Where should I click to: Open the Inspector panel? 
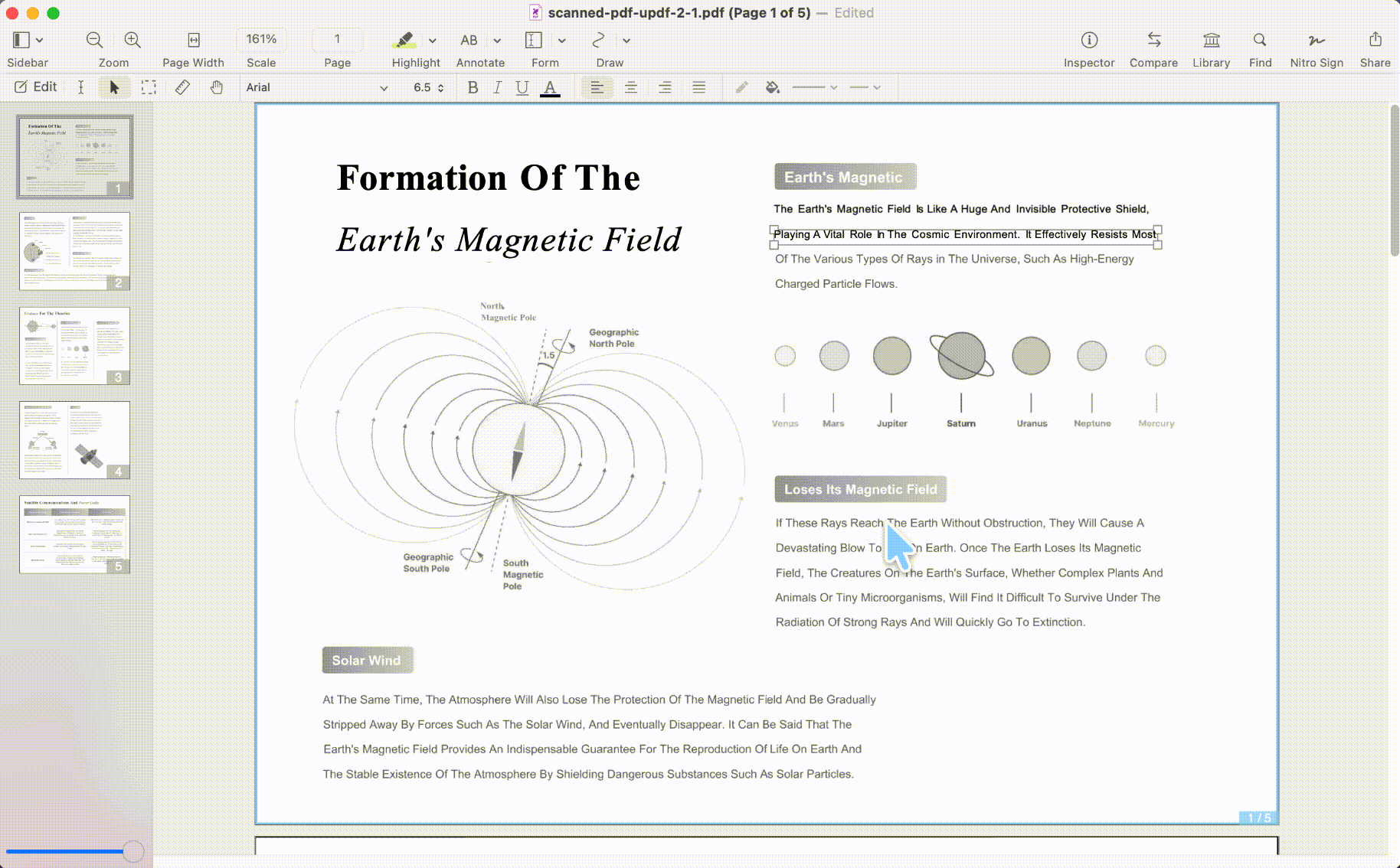pyautogui.click(x=1089, y=40)
